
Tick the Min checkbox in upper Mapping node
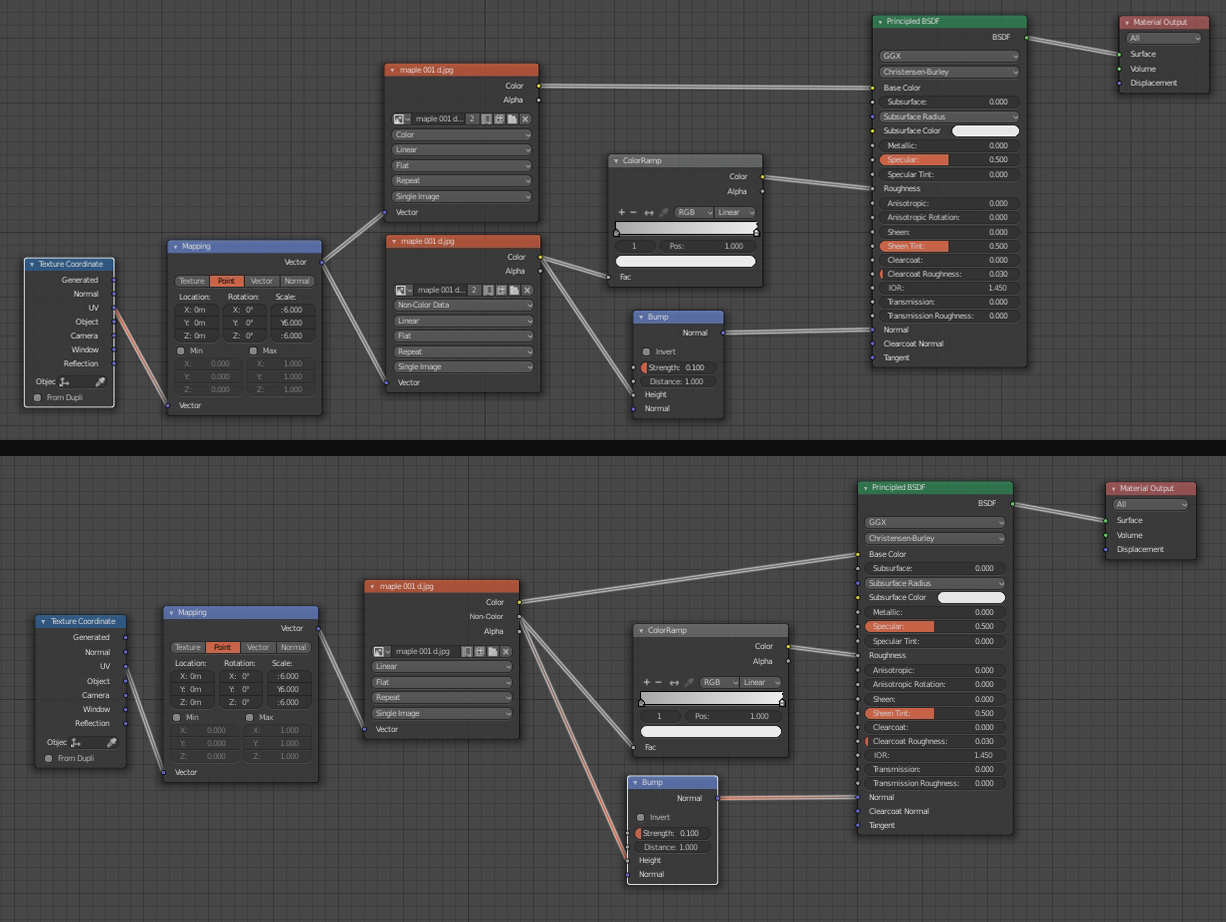coord(181,351)
